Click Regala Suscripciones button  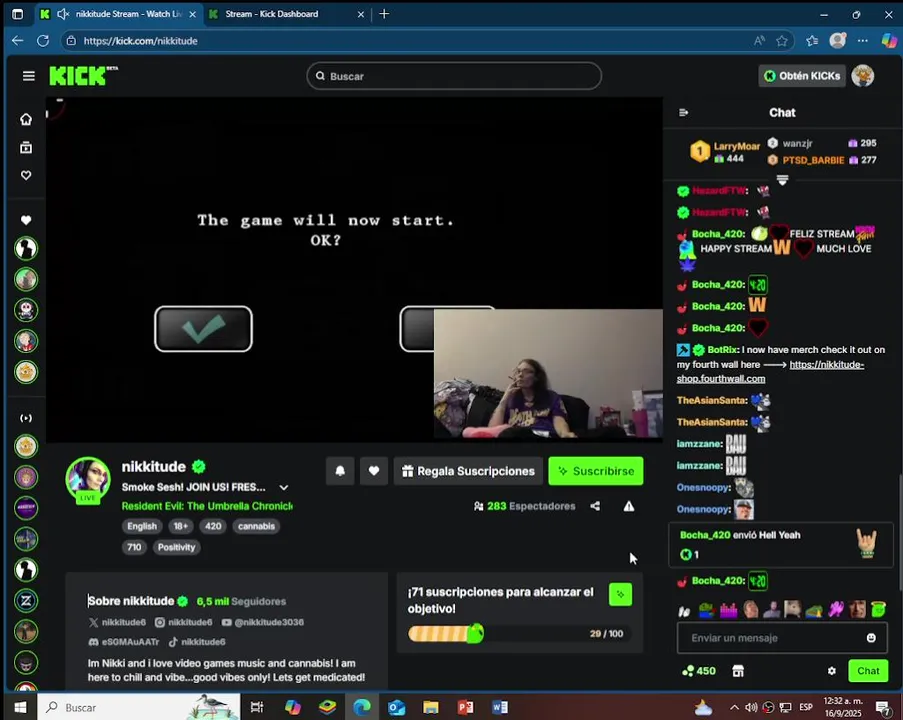click(468, 471)
